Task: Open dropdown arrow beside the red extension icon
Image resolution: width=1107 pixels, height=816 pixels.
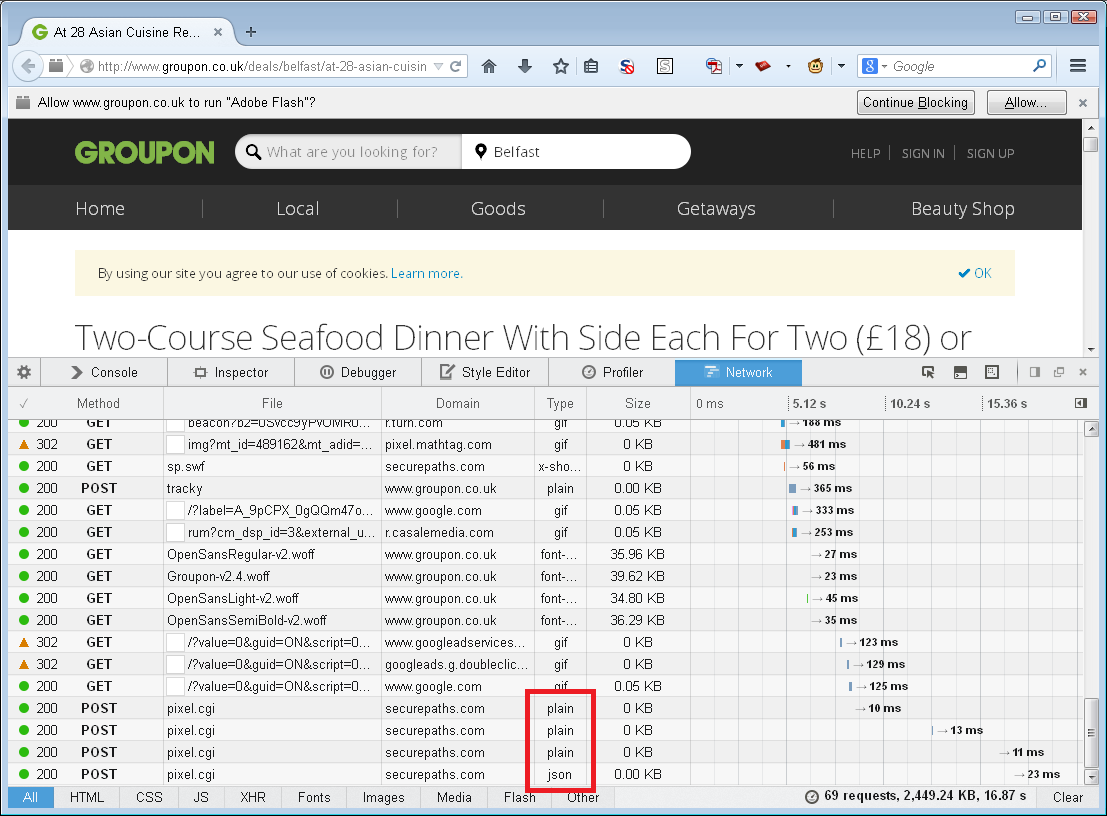Action: click(788, 66)
